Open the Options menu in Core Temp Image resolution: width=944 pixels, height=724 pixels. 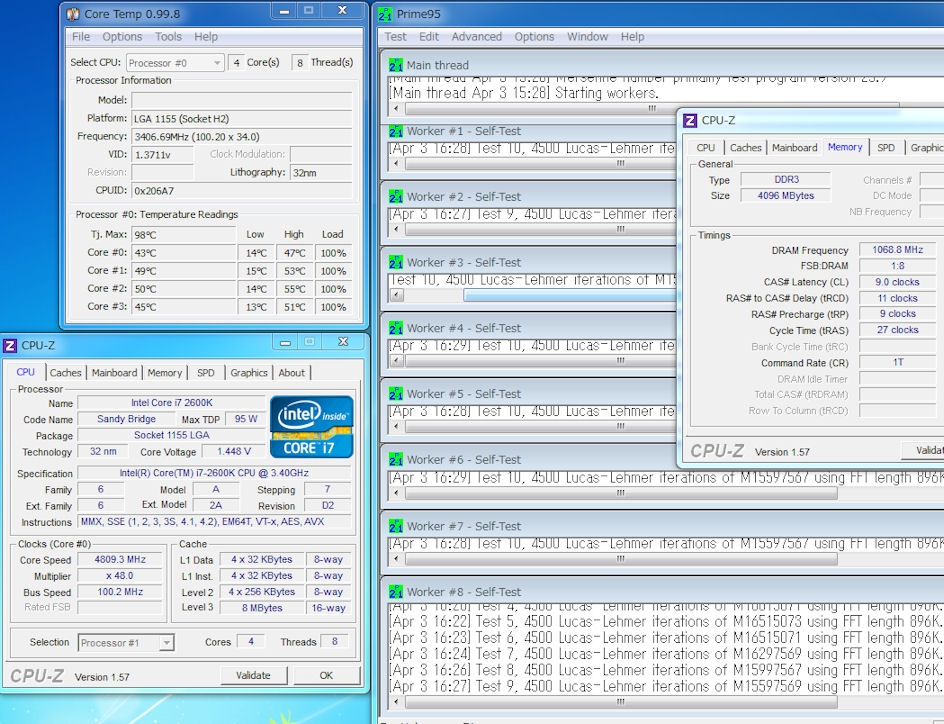(122, 37)
